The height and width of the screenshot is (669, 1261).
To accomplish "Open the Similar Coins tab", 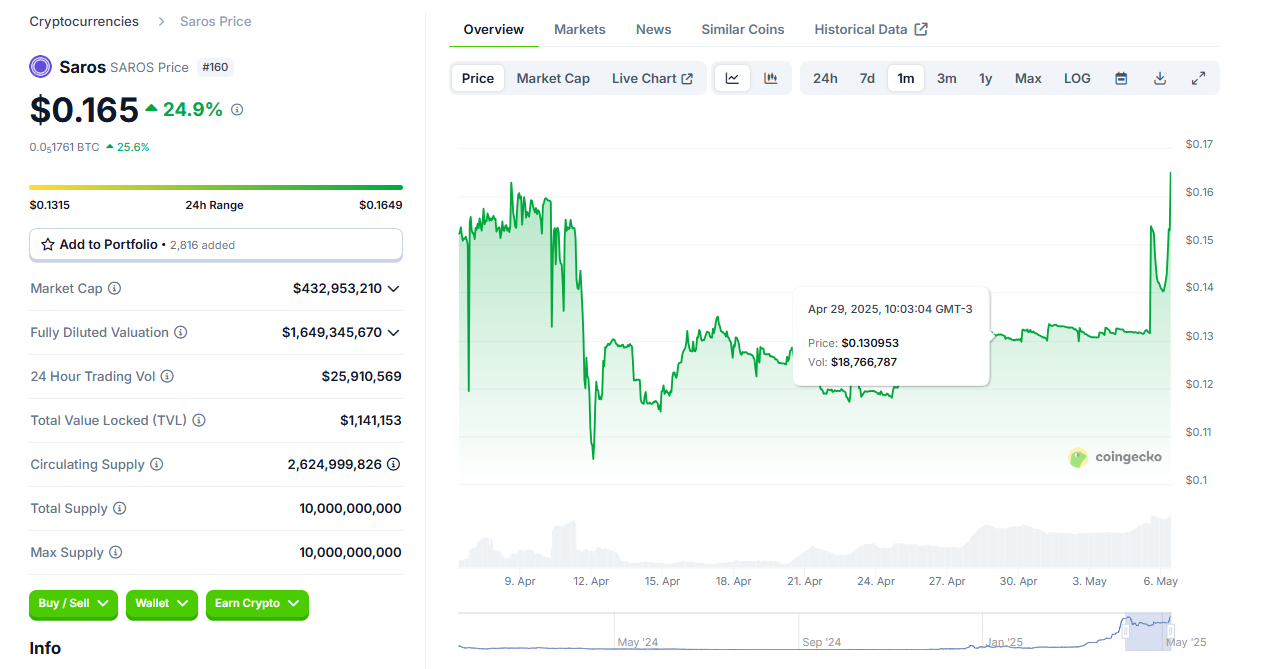I will [743, 29].
